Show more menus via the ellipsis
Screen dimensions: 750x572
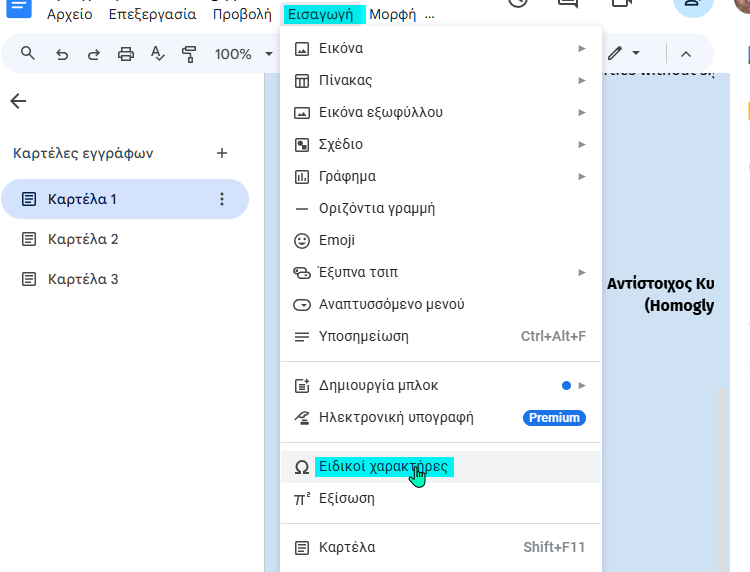pos(430,15)
